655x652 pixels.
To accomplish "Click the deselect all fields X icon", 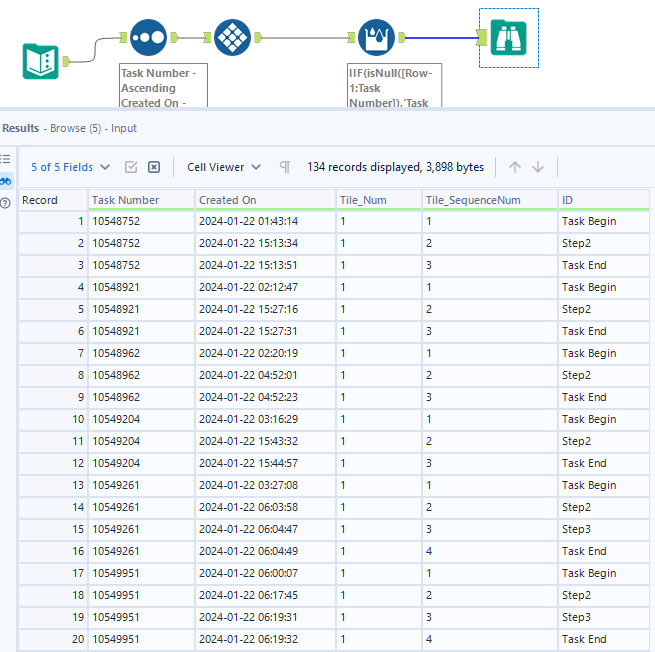I will (x=154, y=167).
